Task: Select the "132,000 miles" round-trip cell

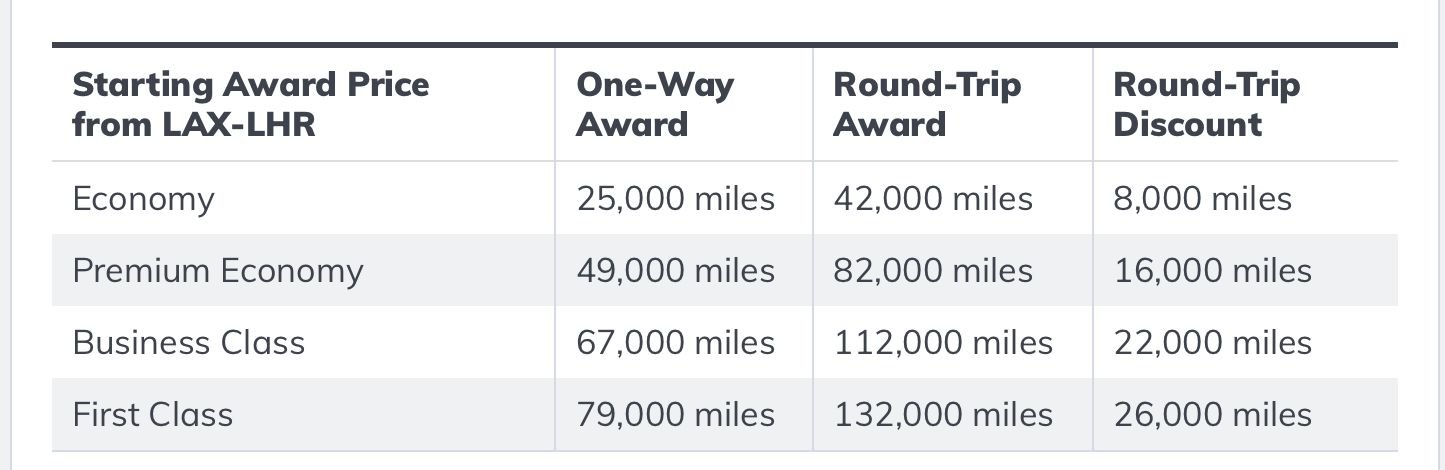Action: click(943, 415)
